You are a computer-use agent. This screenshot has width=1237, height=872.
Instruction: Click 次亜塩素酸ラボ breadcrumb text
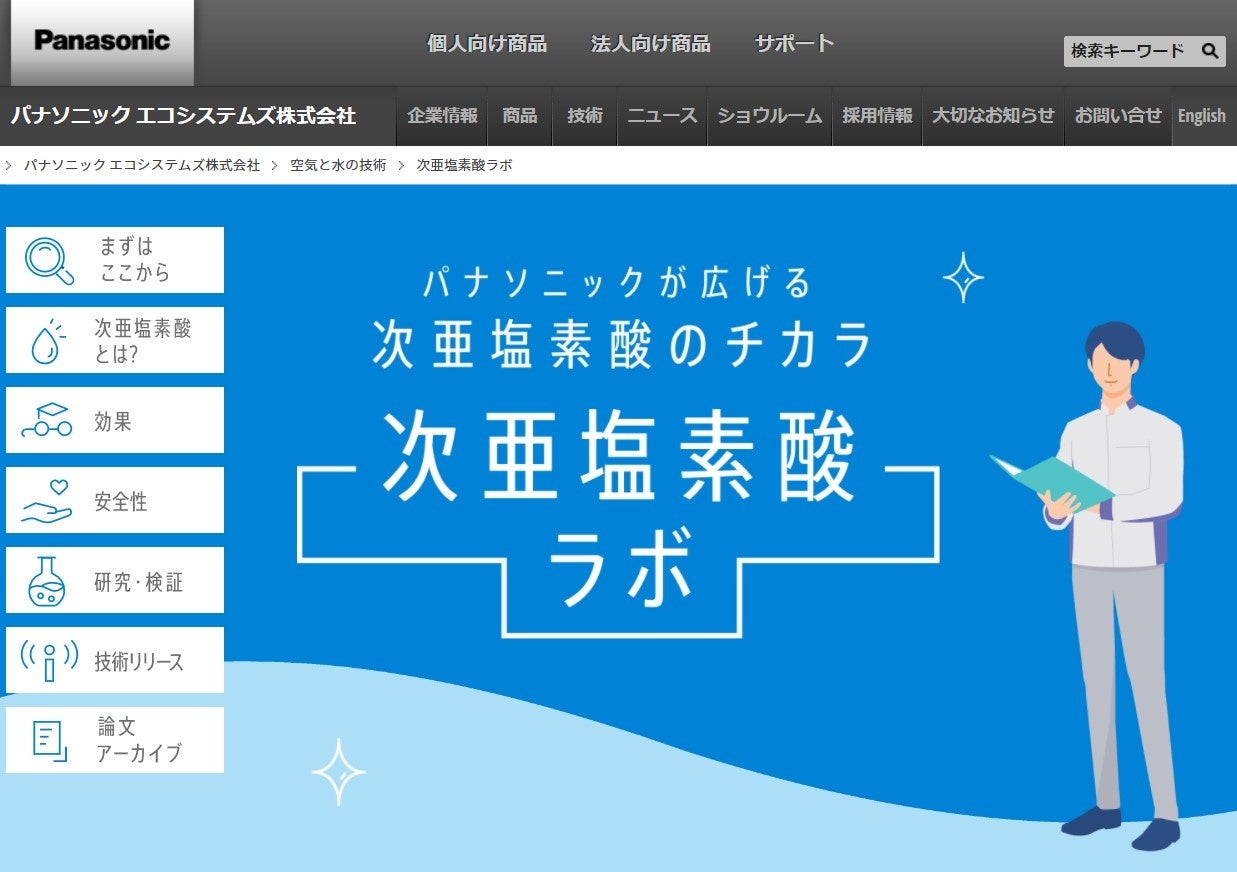[x=464, y=166]
